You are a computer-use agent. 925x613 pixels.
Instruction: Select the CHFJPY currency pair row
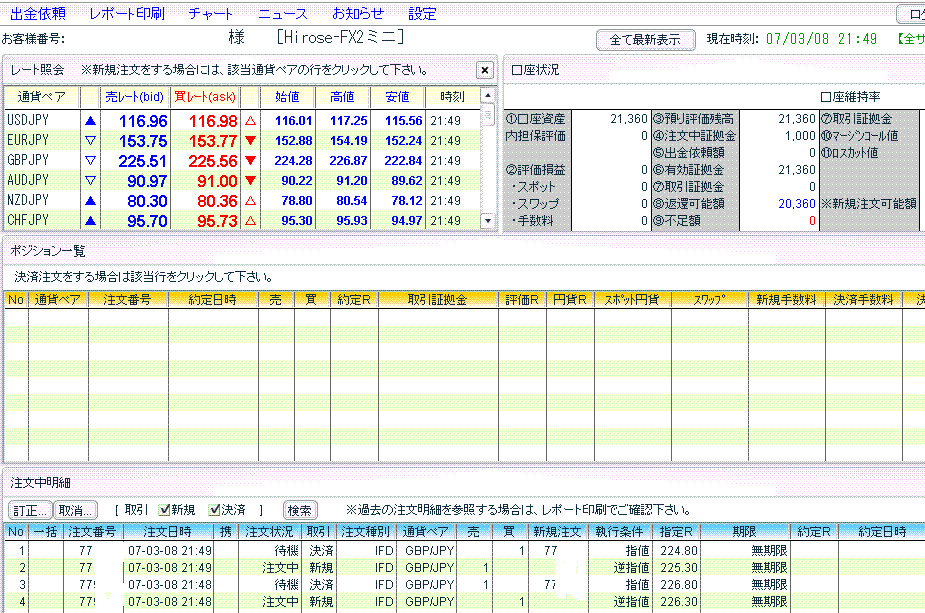click(x=242, y=220)
